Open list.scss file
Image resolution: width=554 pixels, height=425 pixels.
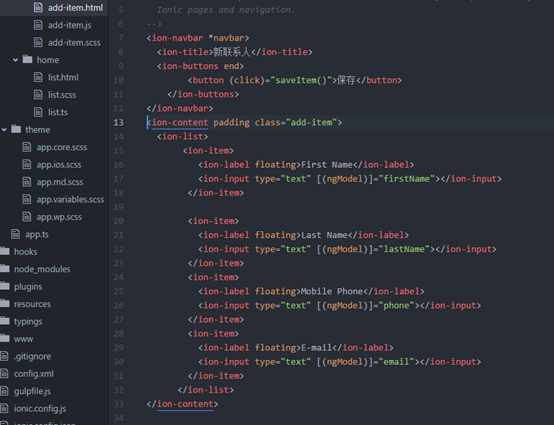[x=62, y=95]
